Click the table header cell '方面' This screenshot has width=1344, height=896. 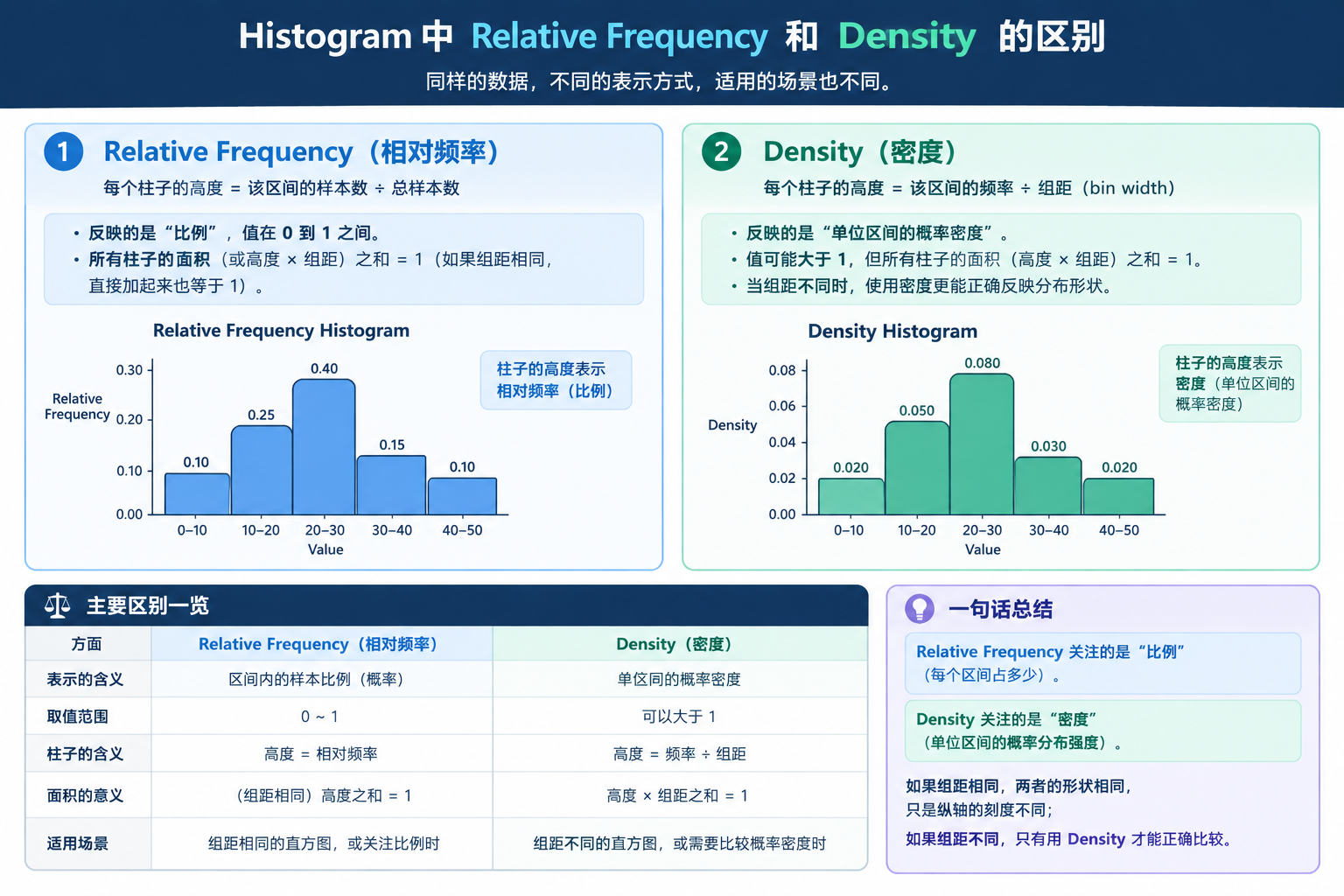tap(87, 644)
